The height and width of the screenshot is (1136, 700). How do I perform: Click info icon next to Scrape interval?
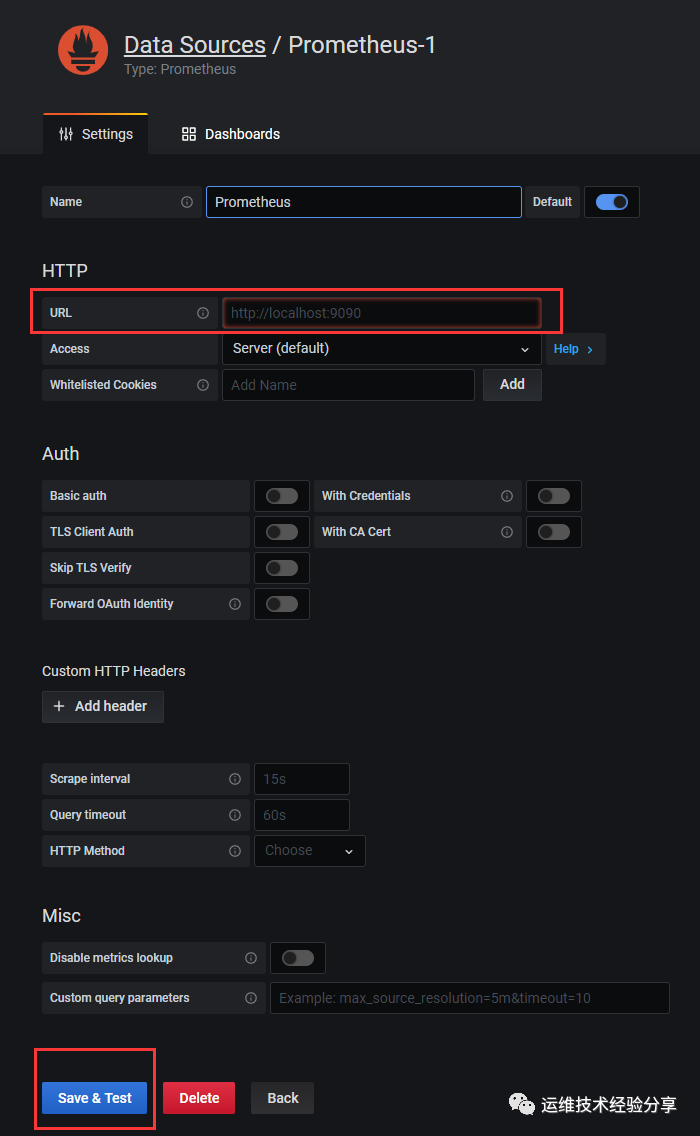(235, 779)
